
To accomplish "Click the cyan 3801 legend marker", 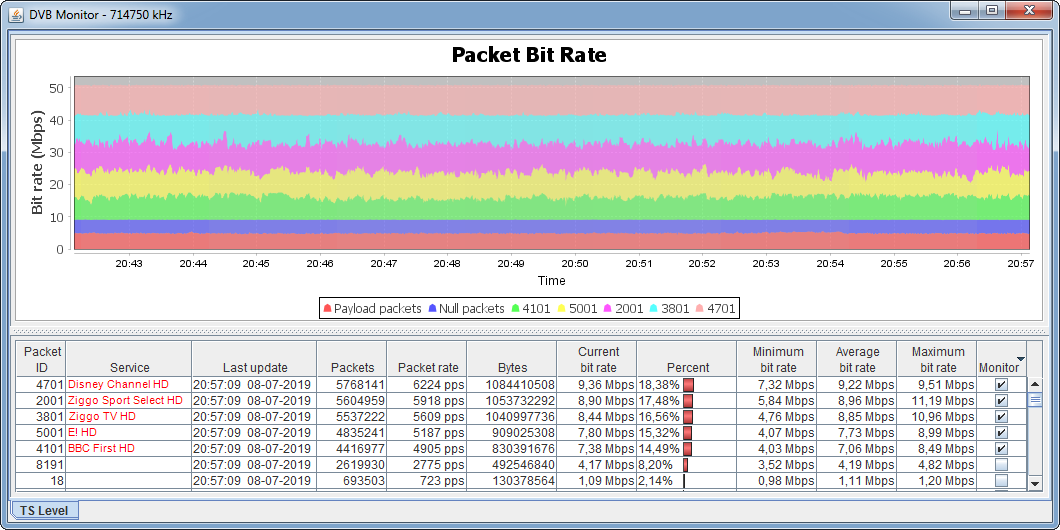I will coord(654,309).
